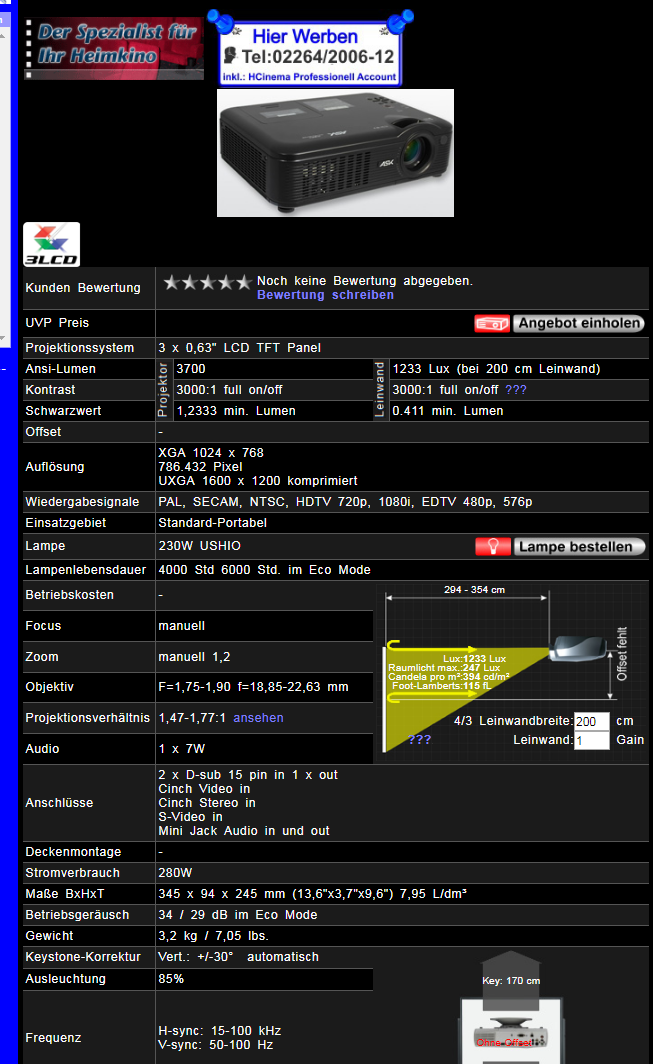Viewport: 653px width, 1064px height.
Task: Click the 'Kunden Bewertung' label
Action: (83, 288)
